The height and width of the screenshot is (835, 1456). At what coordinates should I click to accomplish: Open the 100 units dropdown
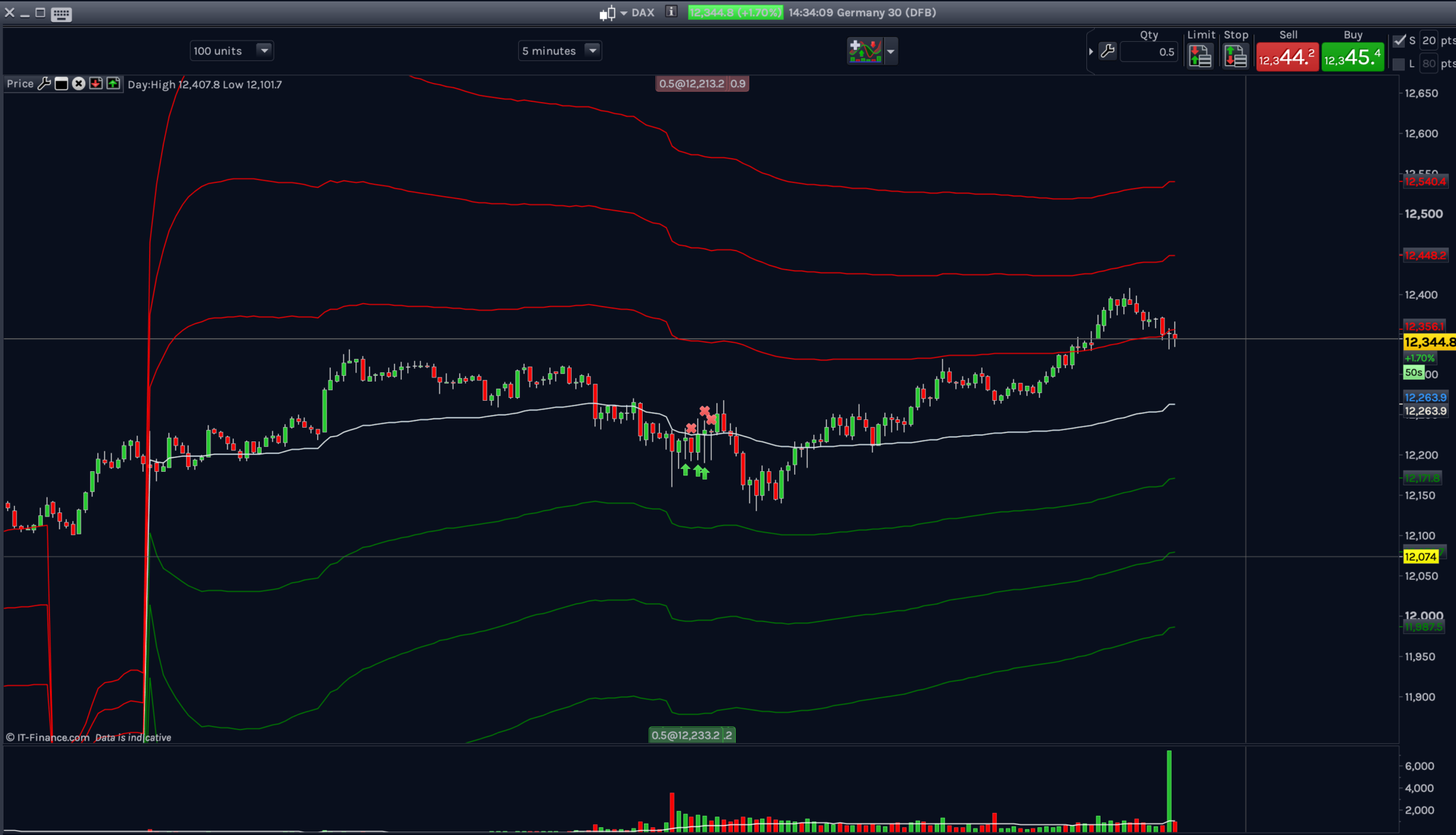tap(264, 50)
